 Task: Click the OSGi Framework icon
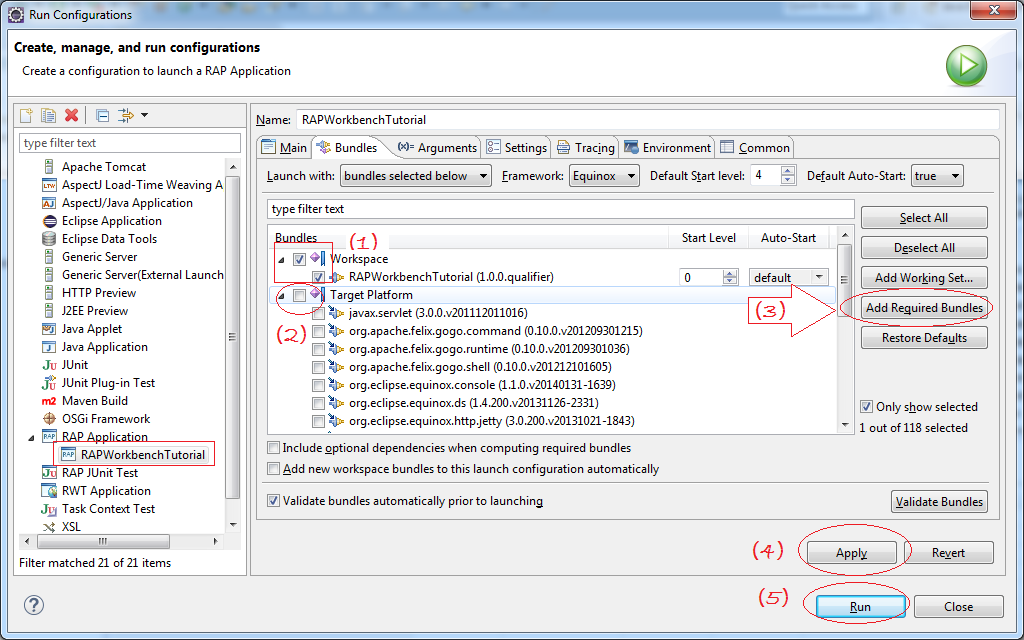49,419
